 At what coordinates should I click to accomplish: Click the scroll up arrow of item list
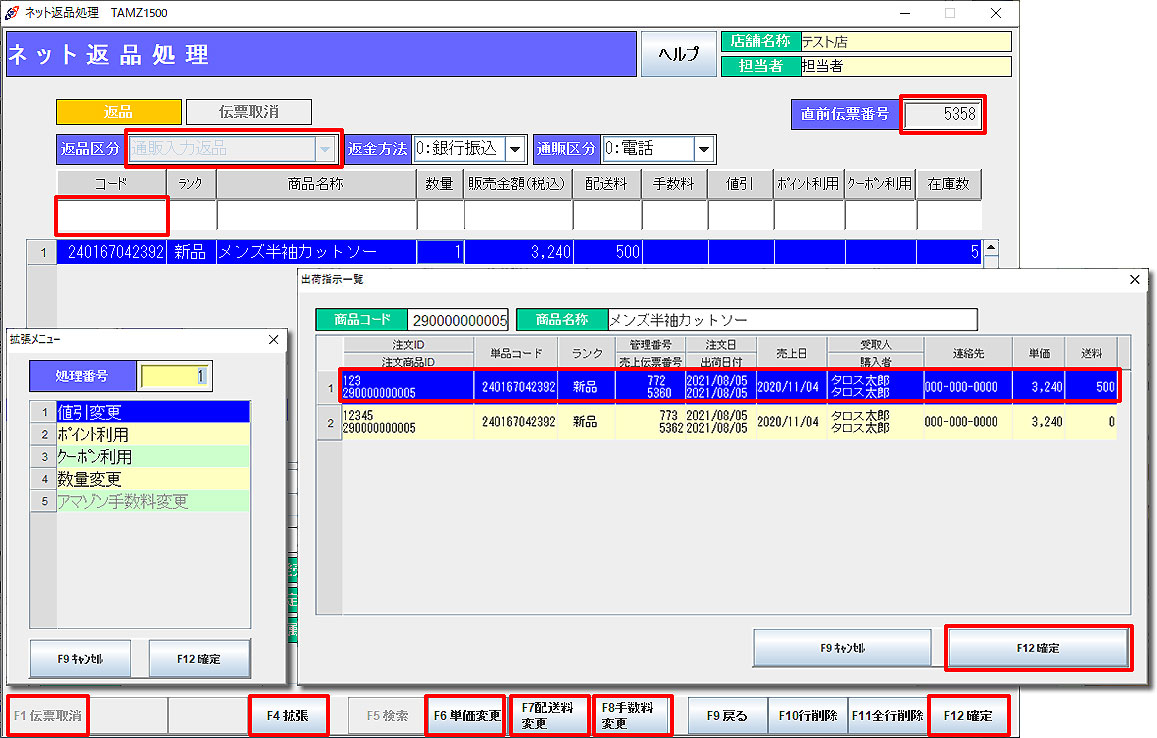click(991, 247)
